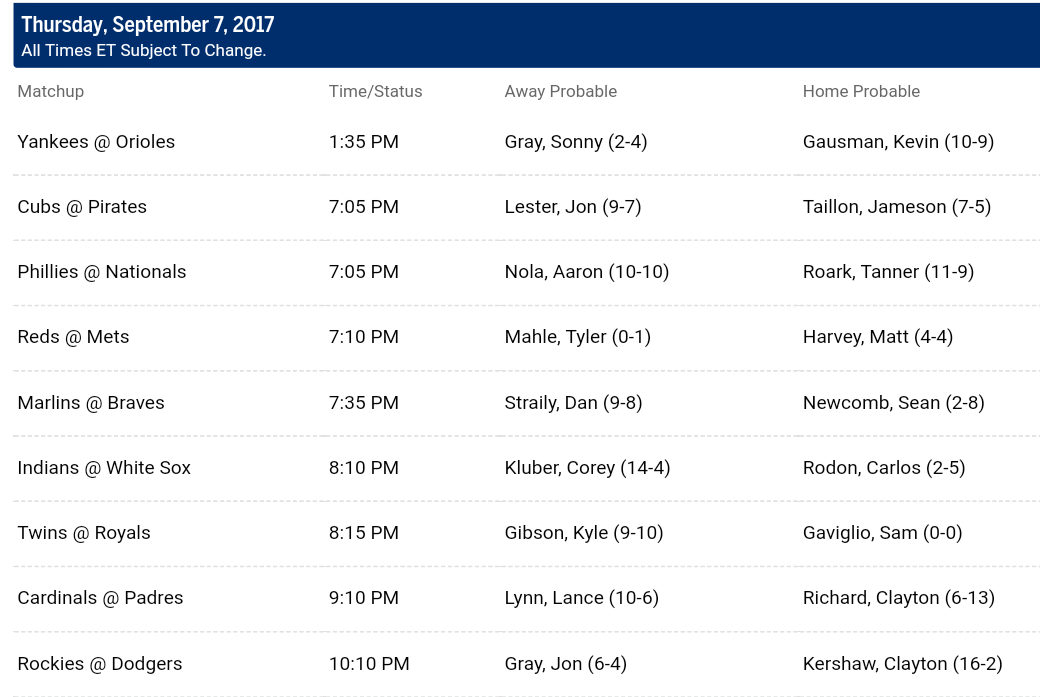1040x697 pixels.
Task: Click the Matchup column header
Action: click(50, 92)
